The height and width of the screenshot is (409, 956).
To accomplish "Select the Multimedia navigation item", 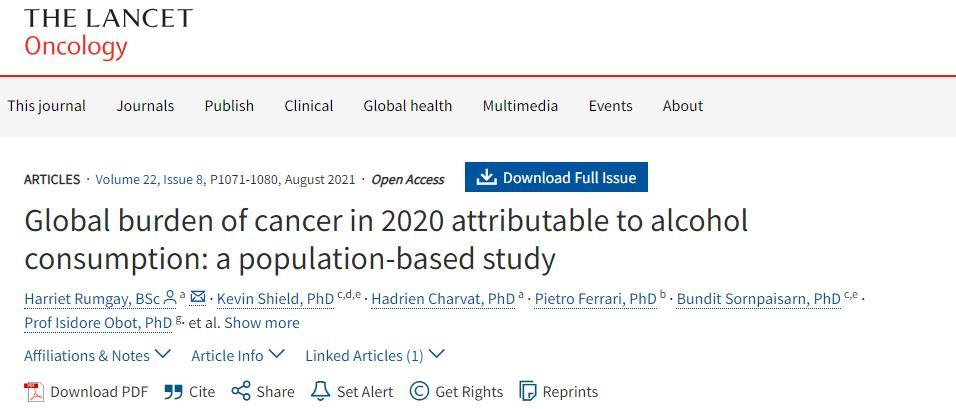I will coord(520,106).
